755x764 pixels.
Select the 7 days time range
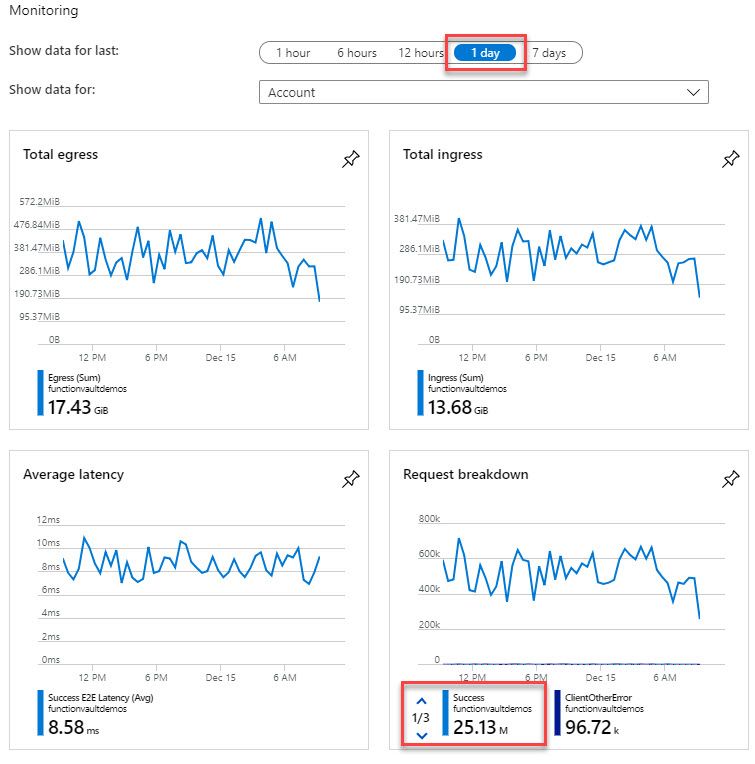[x=551, y=53]
